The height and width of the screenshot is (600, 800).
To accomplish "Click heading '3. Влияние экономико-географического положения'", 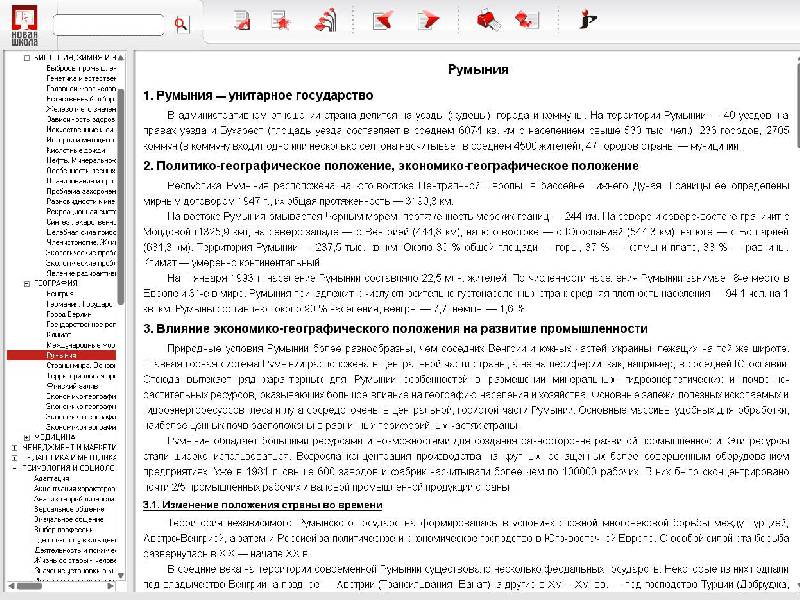I will point(395,329).
